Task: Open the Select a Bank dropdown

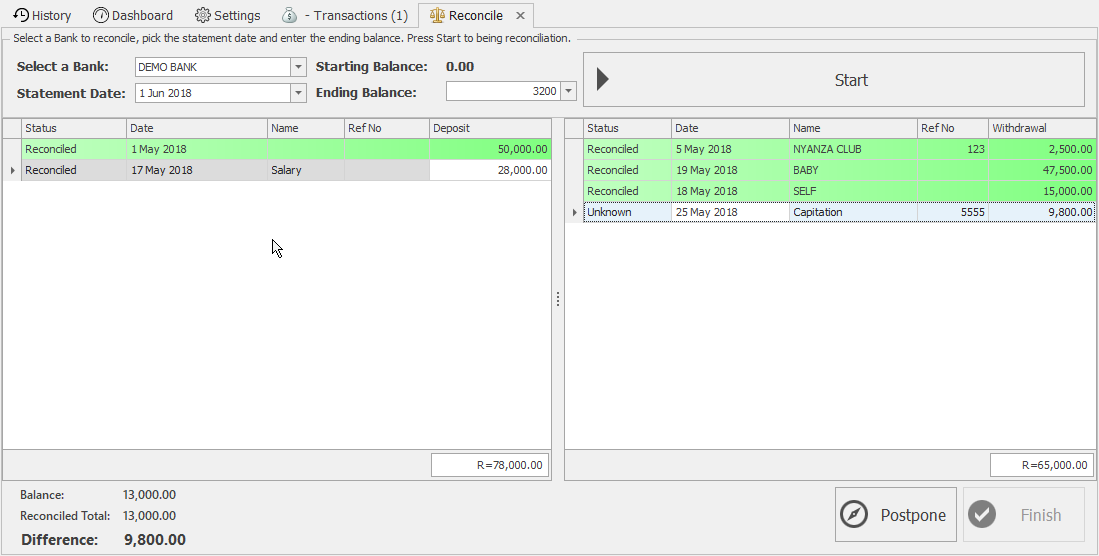Action: click(x=298, y=67)
